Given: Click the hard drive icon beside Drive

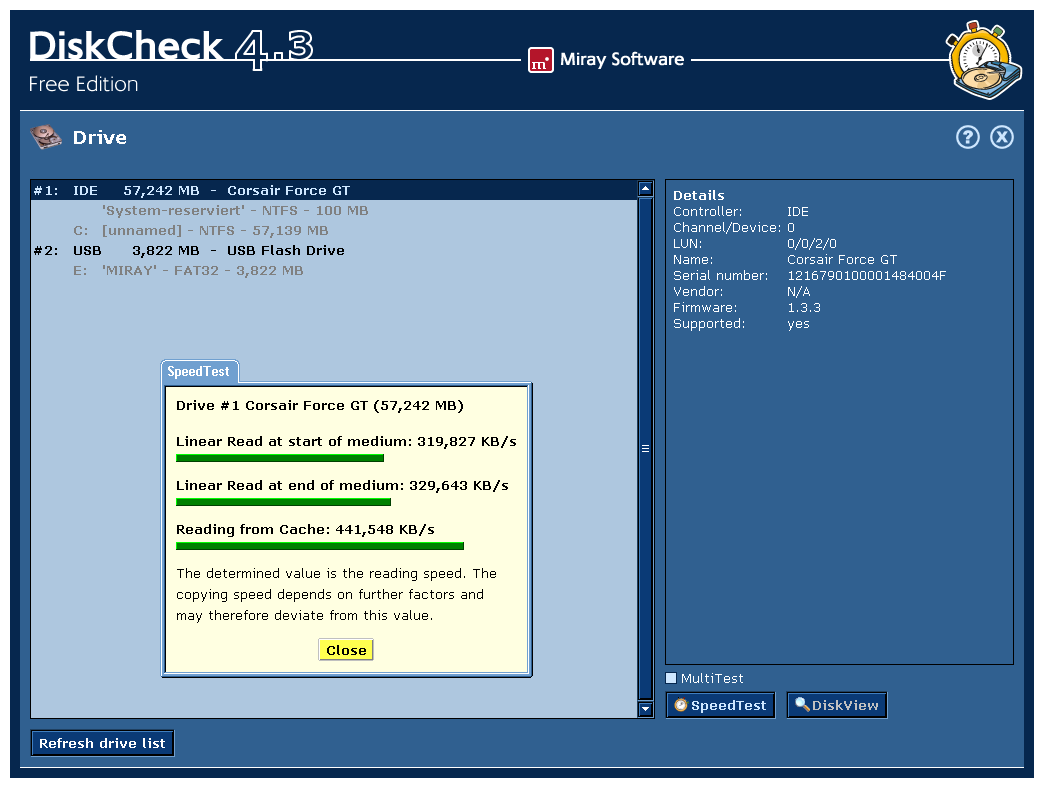Looking at the screenshot, I should 46,137.
